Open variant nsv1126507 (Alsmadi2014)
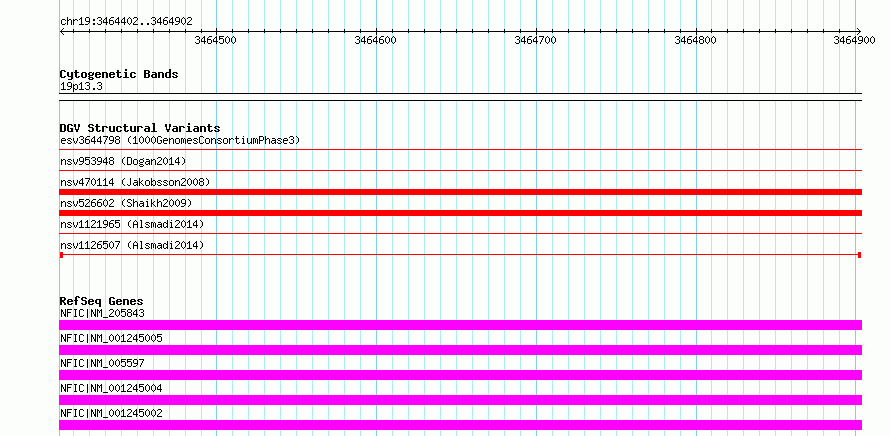Viewport: 890px width, 436px height. coord(132,245)
